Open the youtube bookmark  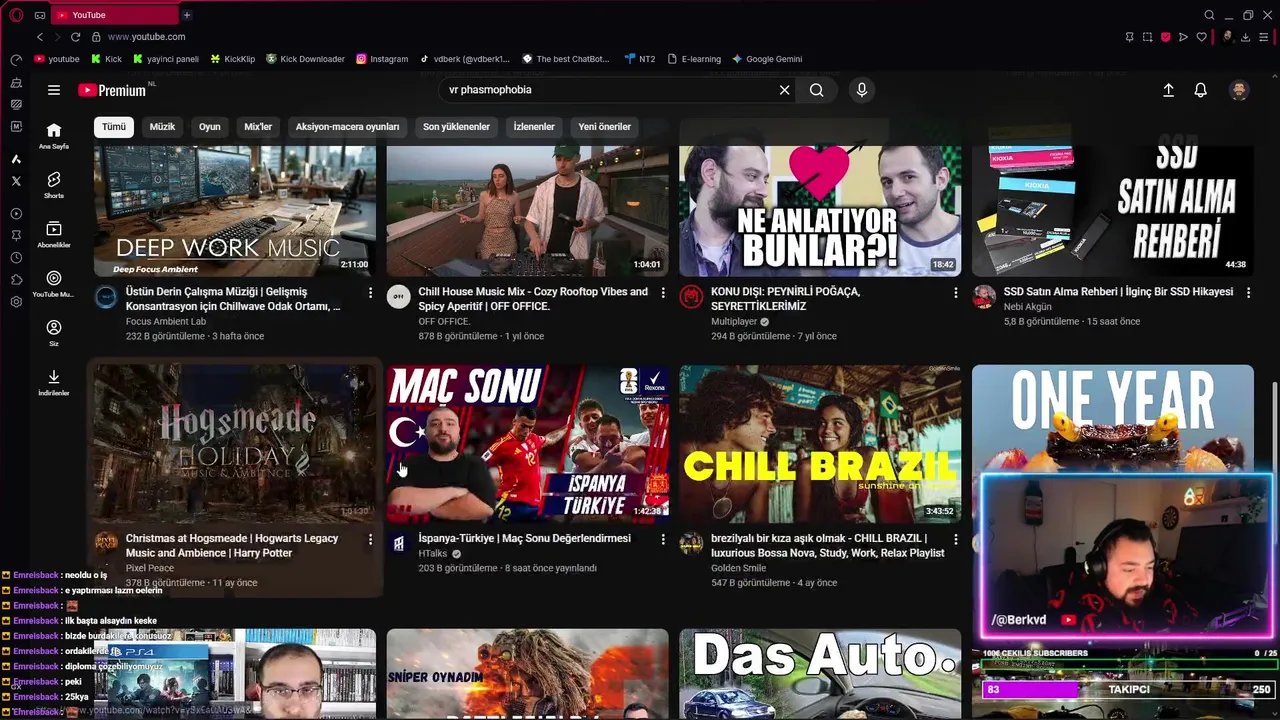click(57, 59)
